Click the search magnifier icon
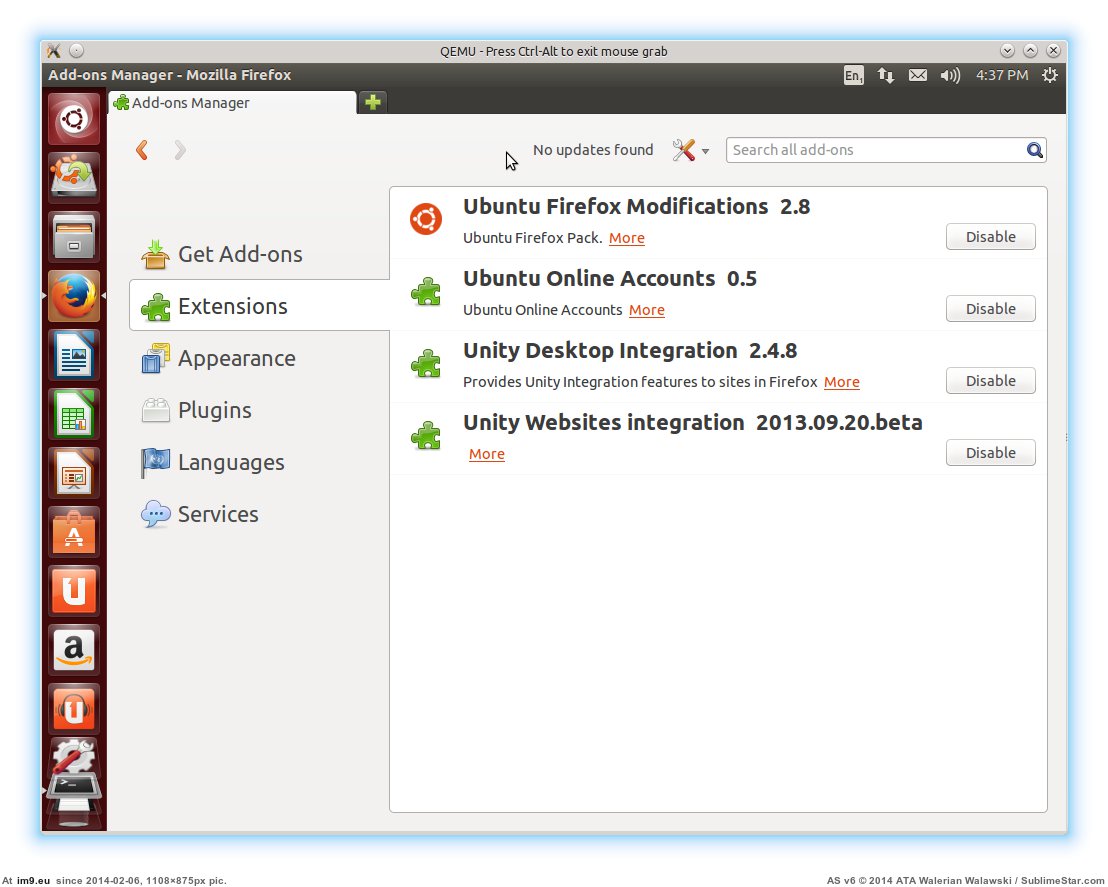1108x887 pixels. pyautogui.click(x=1035, y=150)
